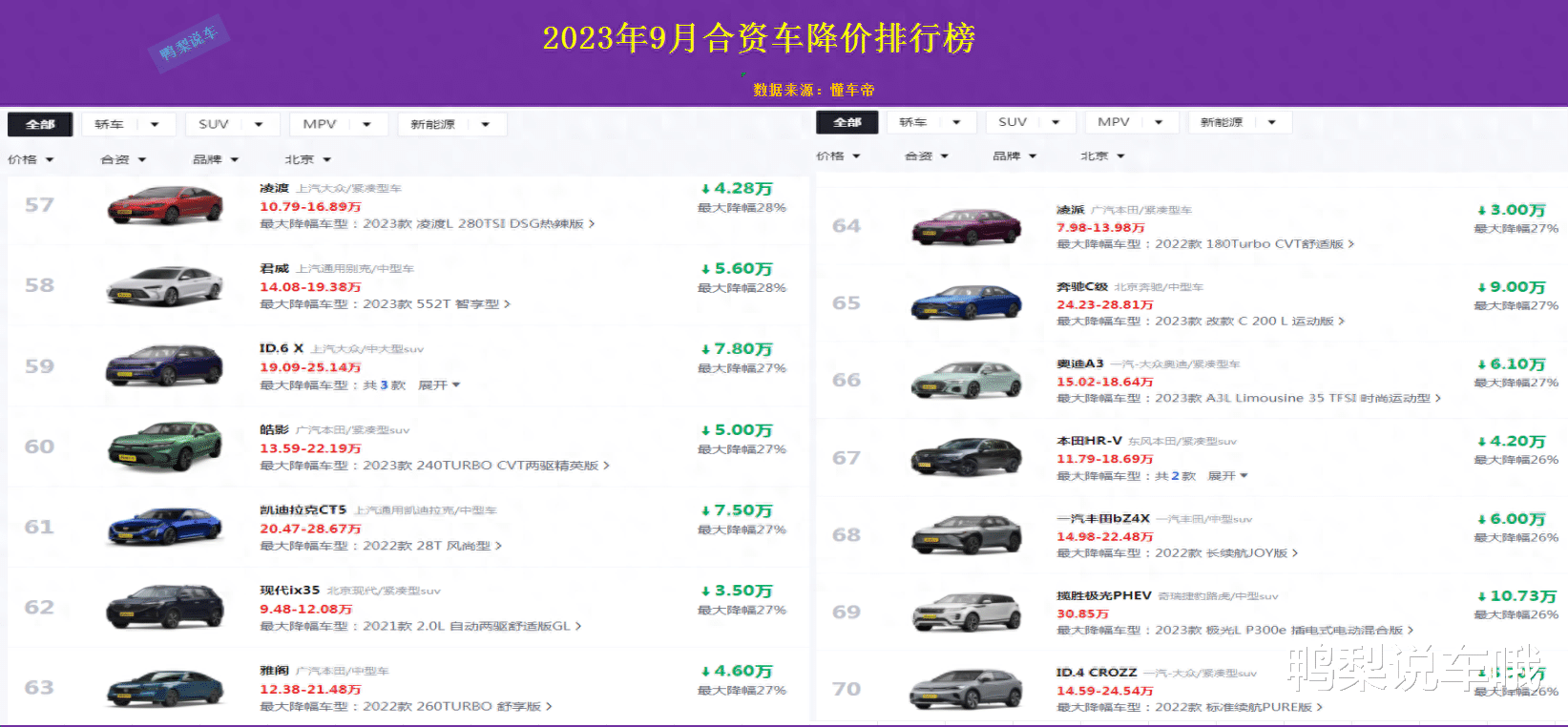
Task: Click the 奔驰C级 model name
Action: click(1082, 286)
